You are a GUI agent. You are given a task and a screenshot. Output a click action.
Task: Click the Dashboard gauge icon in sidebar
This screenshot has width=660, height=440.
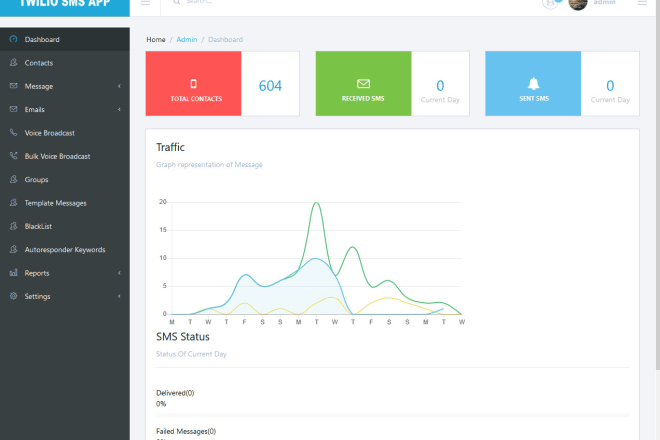click(13, 39)
